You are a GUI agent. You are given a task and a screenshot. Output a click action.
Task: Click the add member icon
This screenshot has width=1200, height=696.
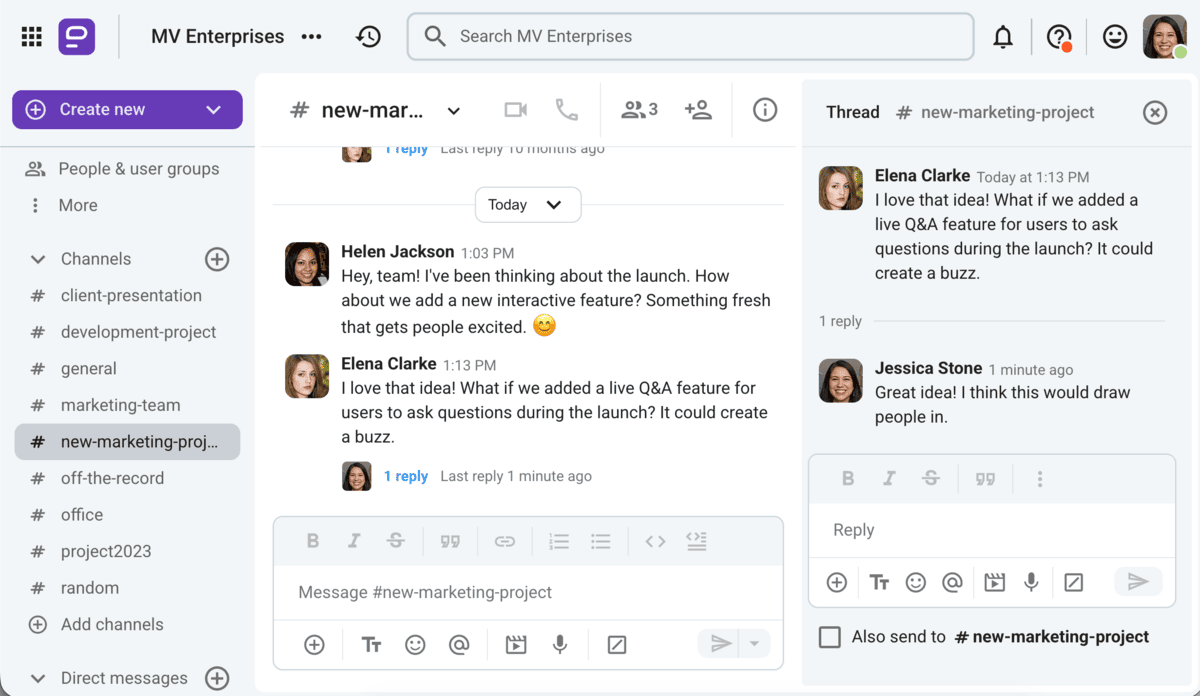698,110
